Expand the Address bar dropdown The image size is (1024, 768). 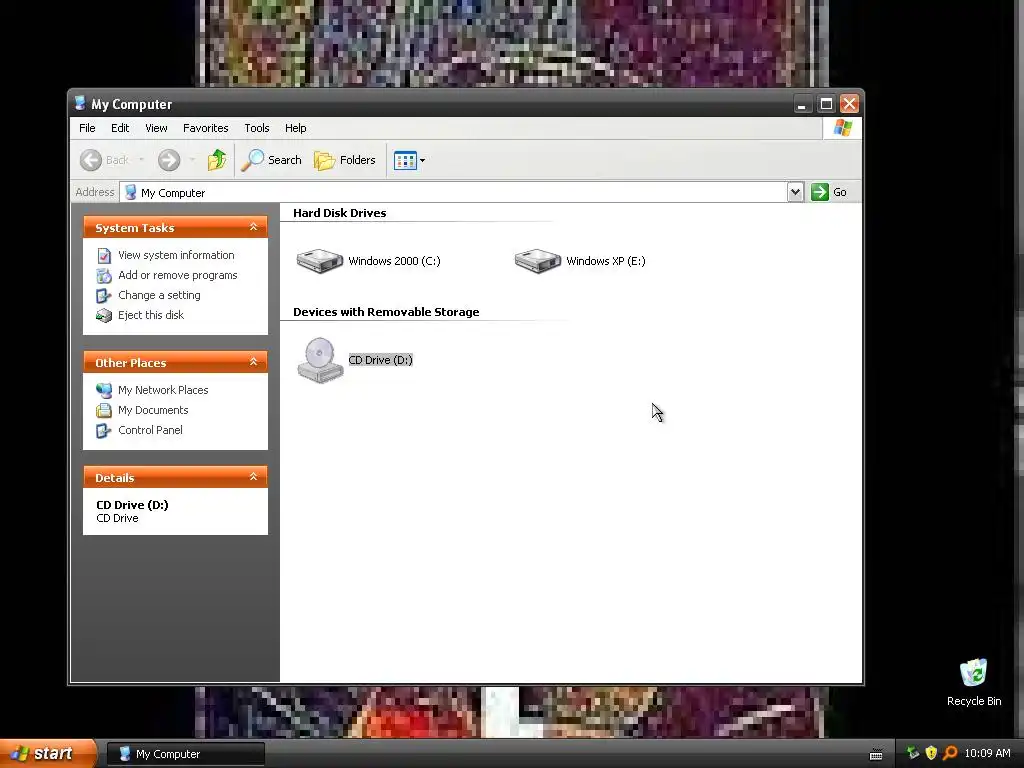[x=795, y=192]
